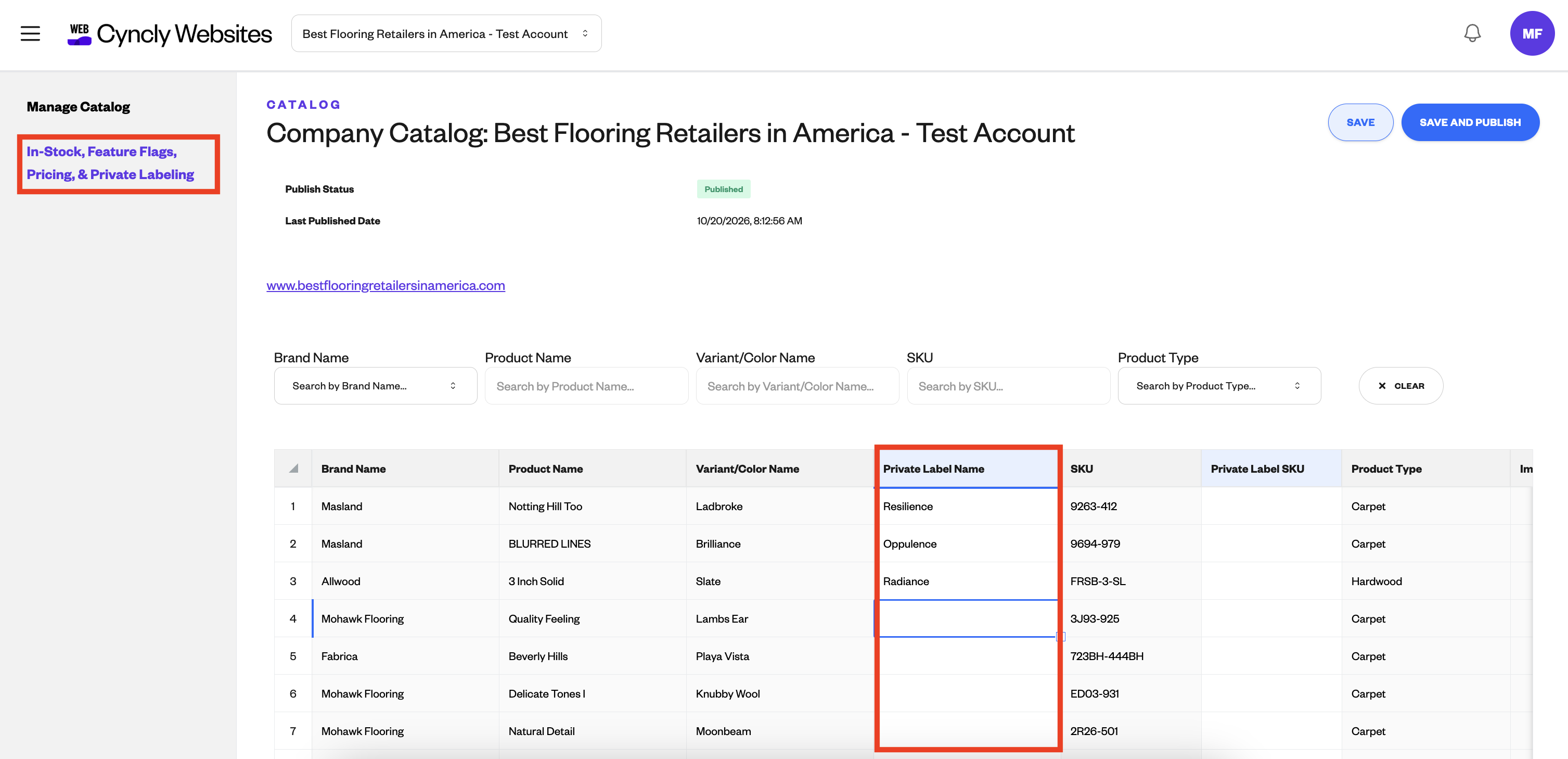
Task: Select the Product Type column header
Action: (x=1425, y=469)
